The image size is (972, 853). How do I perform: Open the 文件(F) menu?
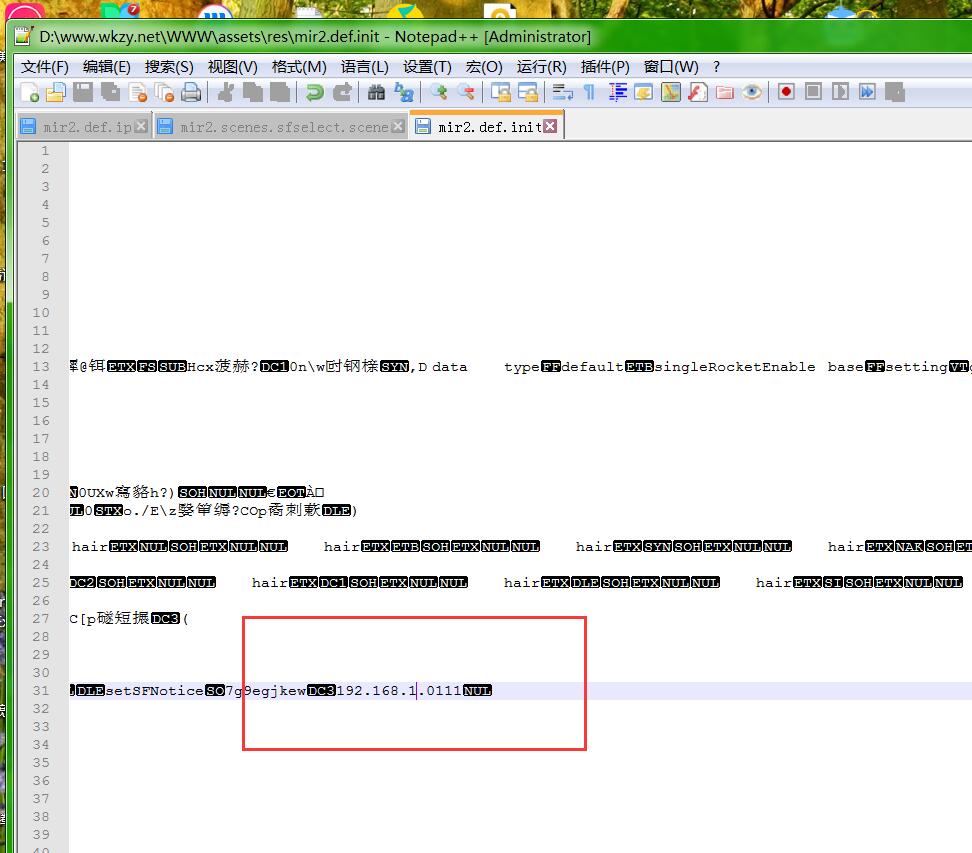click(45, 66)
